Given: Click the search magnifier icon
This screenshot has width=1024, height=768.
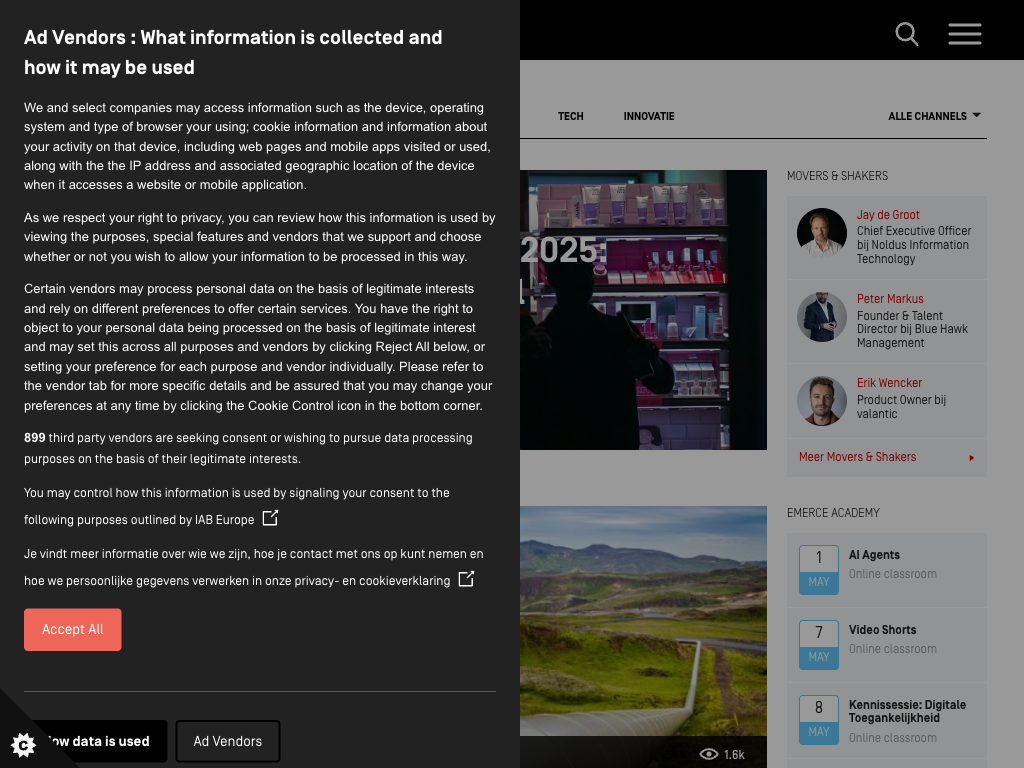Looking at the screenshot, I should [906, 34].
